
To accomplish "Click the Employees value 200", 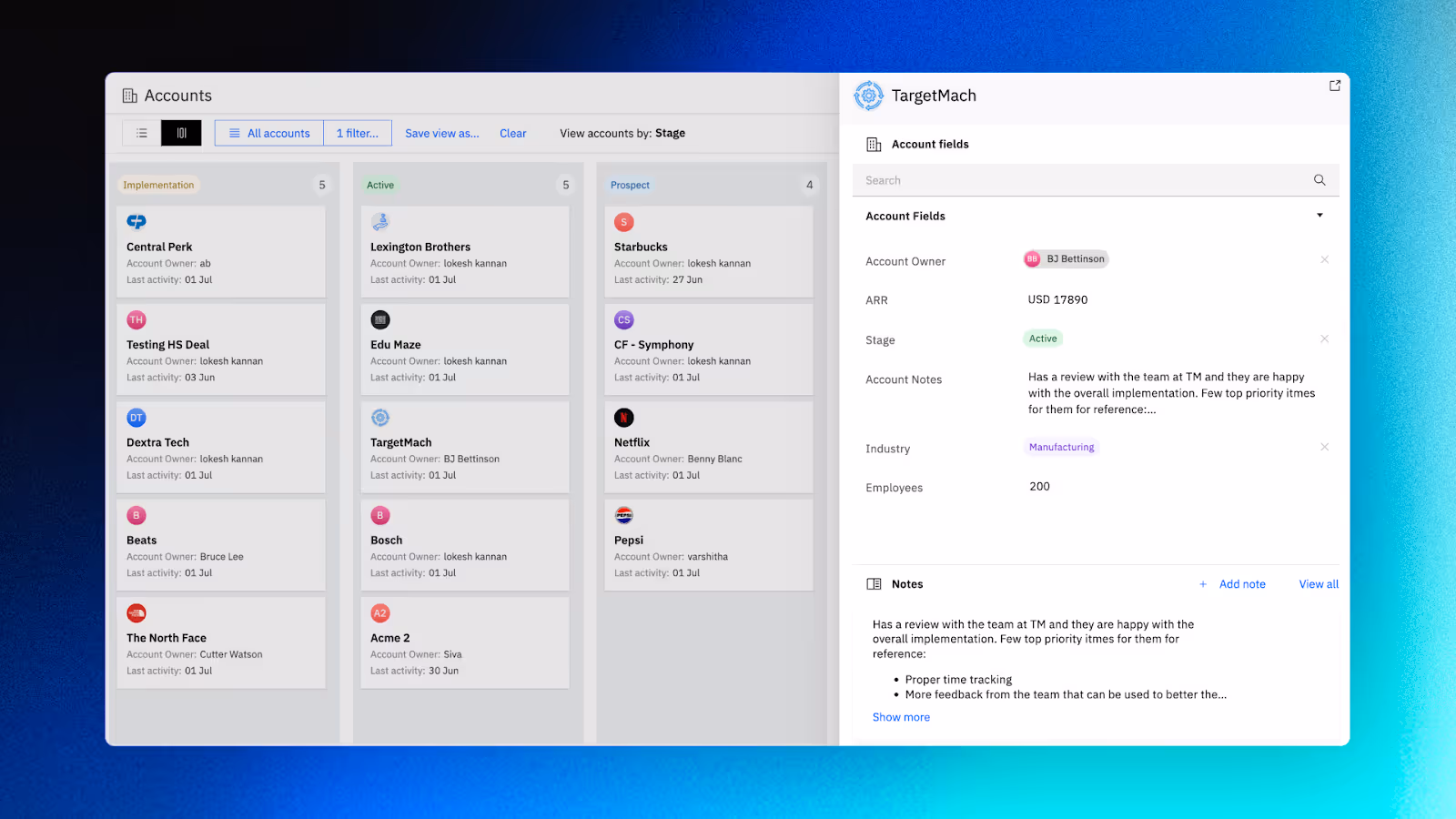I will tap(1039, 487).
